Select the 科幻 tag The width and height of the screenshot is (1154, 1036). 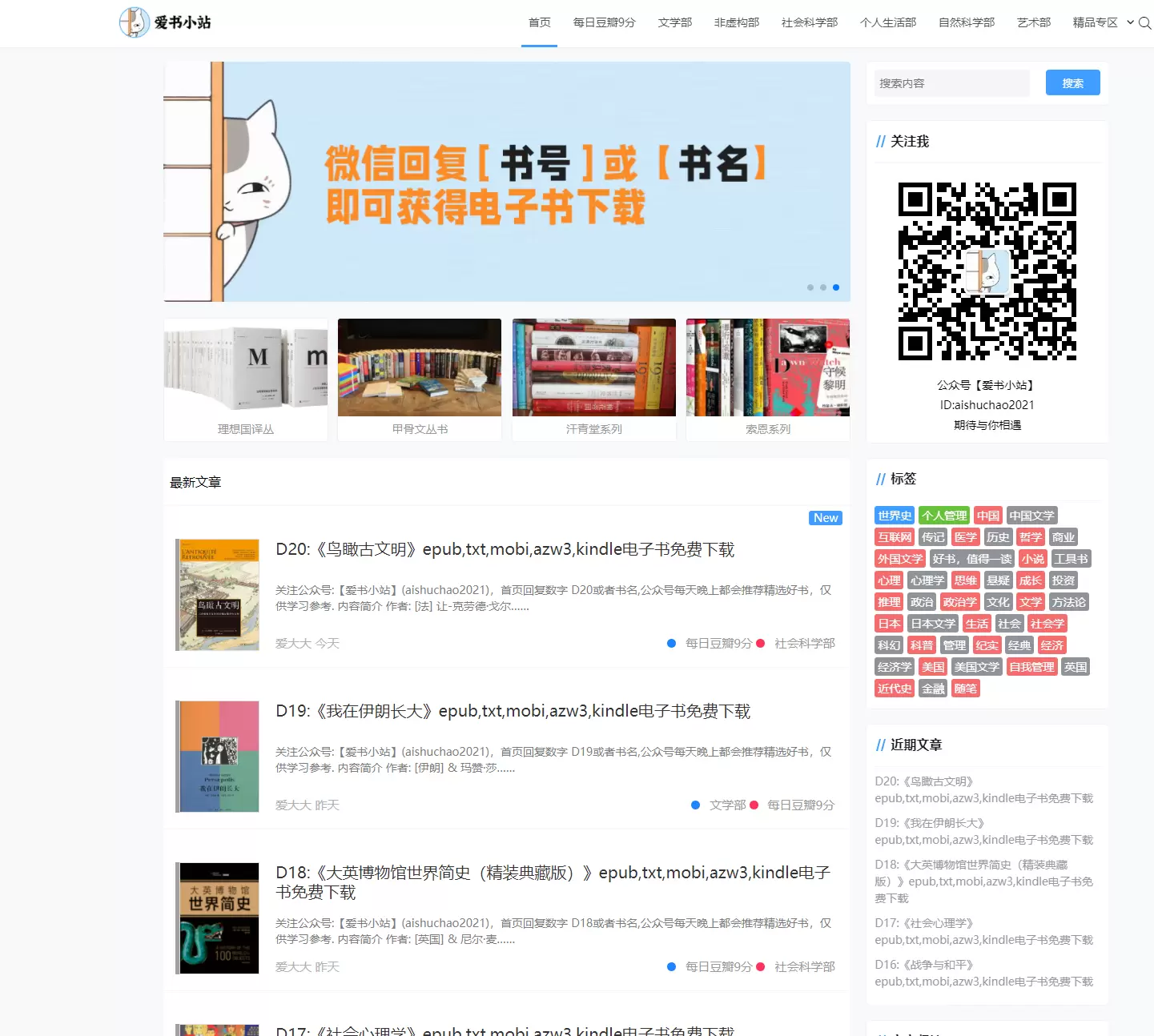click(889, 645)
